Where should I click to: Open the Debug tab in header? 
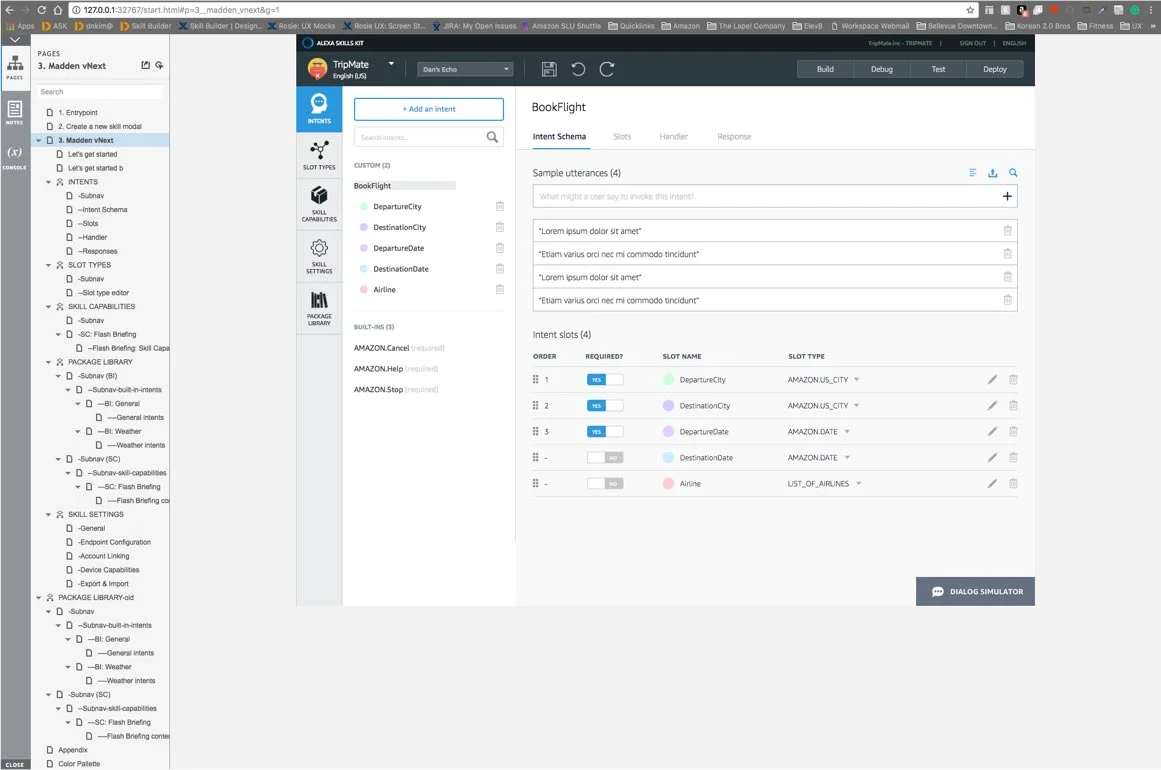click(x=881, y=69)
